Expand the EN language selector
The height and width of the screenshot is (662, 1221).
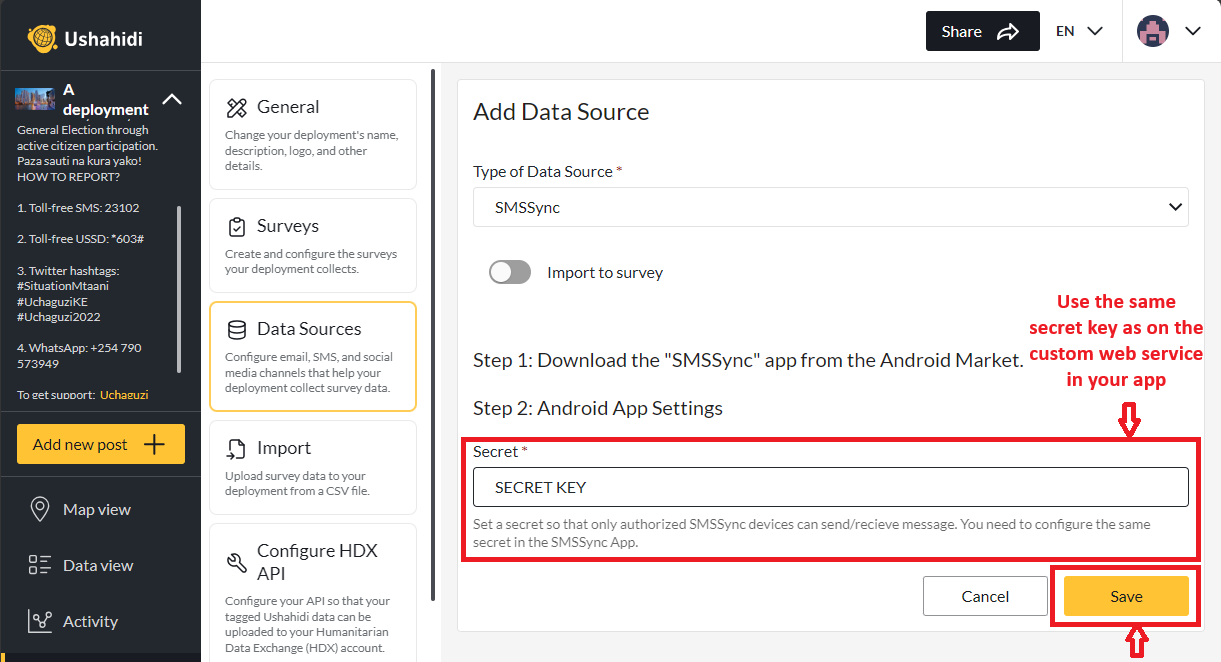point(1079,31)
